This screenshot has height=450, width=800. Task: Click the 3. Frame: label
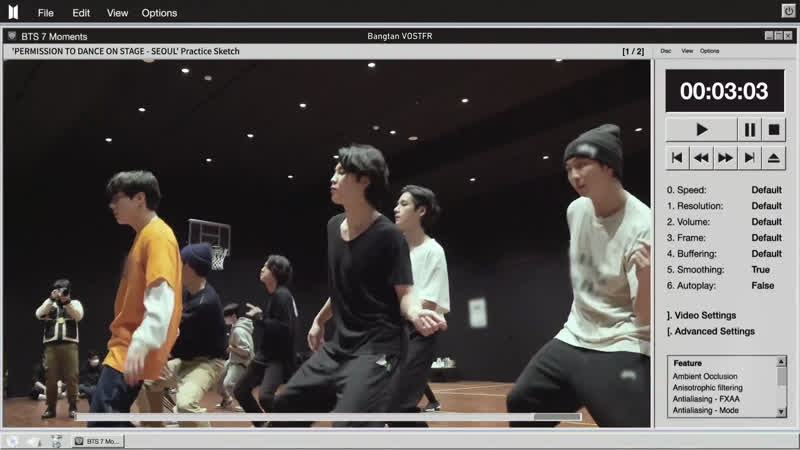click(x=686, y=238)
